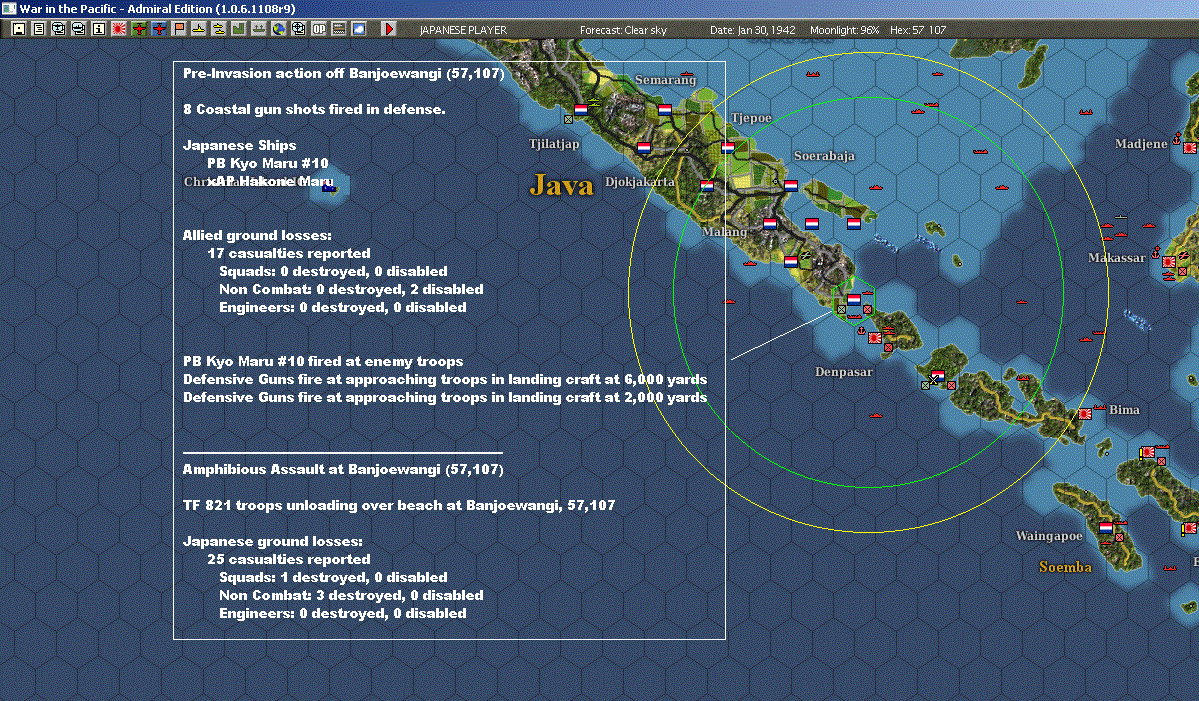Open the weather cloud toolbar icon
1199x701 pixels.
coord(359,29)
